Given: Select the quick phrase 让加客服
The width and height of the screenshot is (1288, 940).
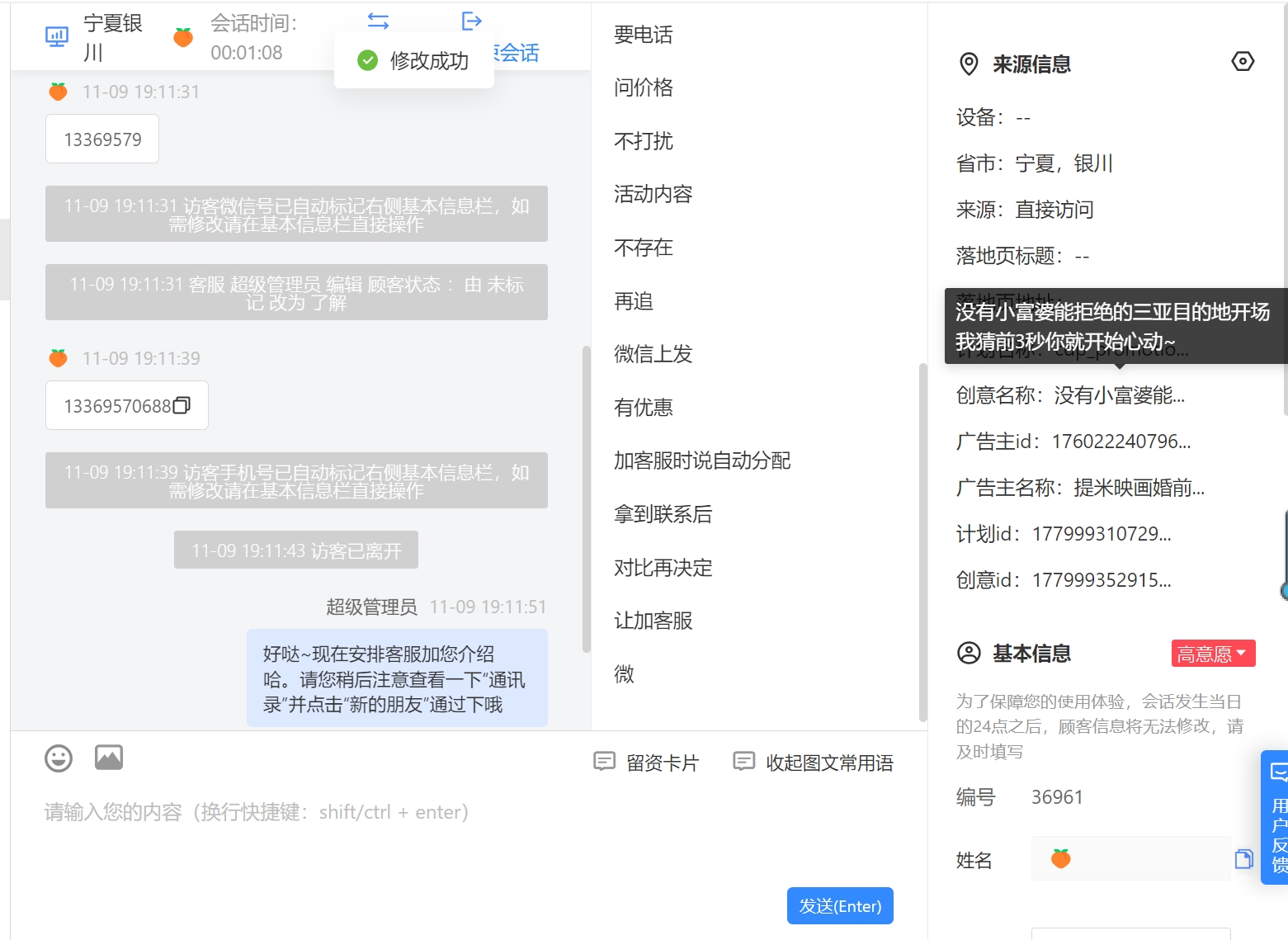Looking at the screenshot, I should [x=653, y=621].
